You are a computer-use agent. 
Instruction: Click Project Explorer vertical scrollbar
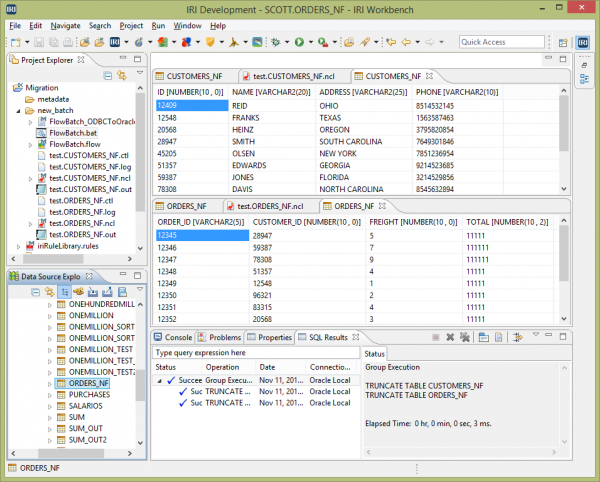tap(140, 151)
